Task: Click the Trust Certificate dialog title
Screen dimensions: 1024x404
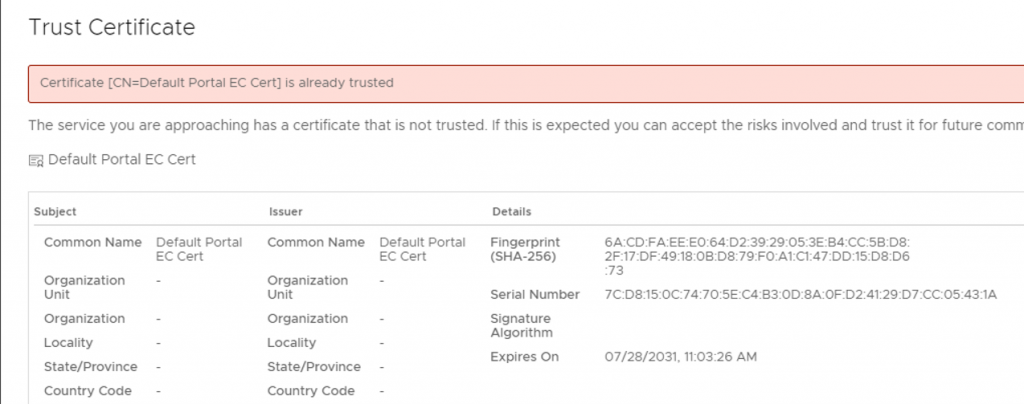Action: (x=112, y=27)
